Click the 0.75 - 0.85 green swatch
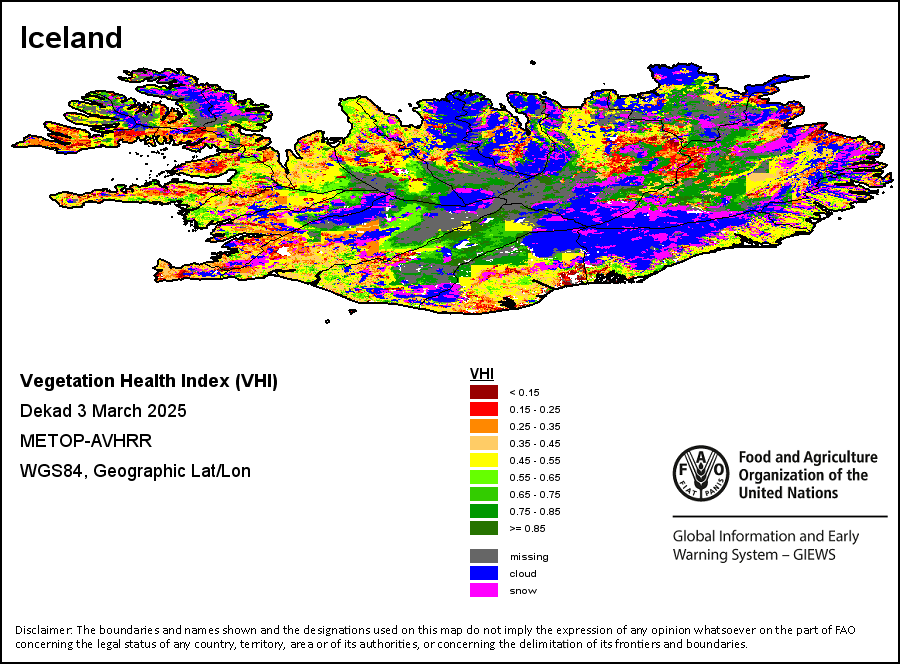Screen dimensions: 900x664 click(x=484, y=511)
